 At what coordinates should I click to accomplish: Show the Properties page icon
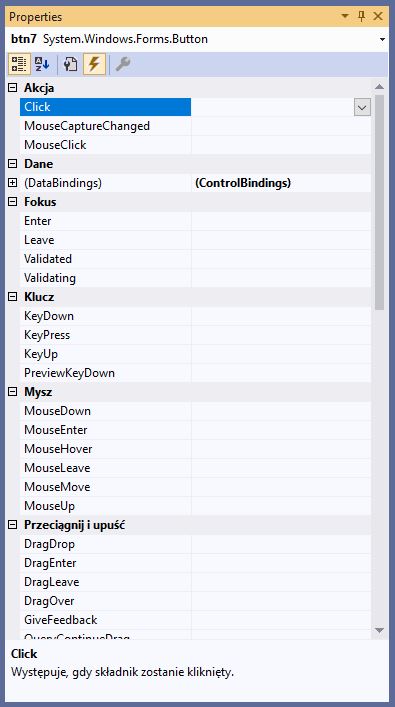point(70,64)
